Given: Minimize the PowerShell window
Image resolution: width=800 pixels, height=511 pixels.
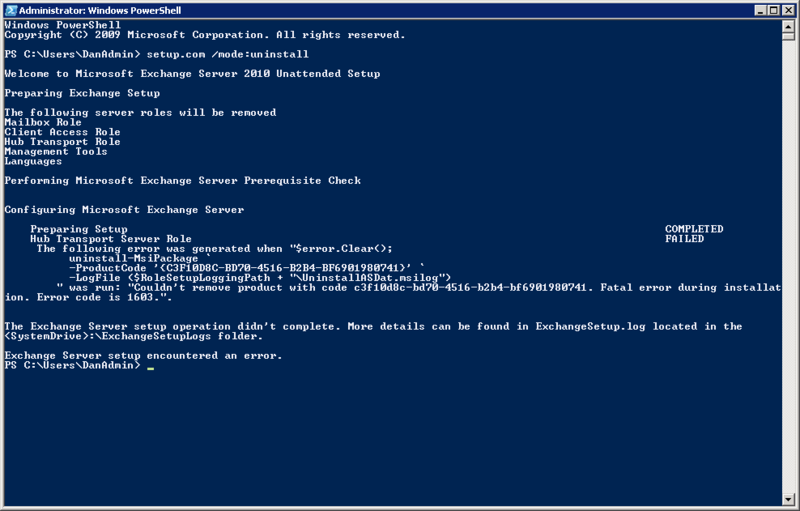Looking at the screenshot, I should point(761,10).
